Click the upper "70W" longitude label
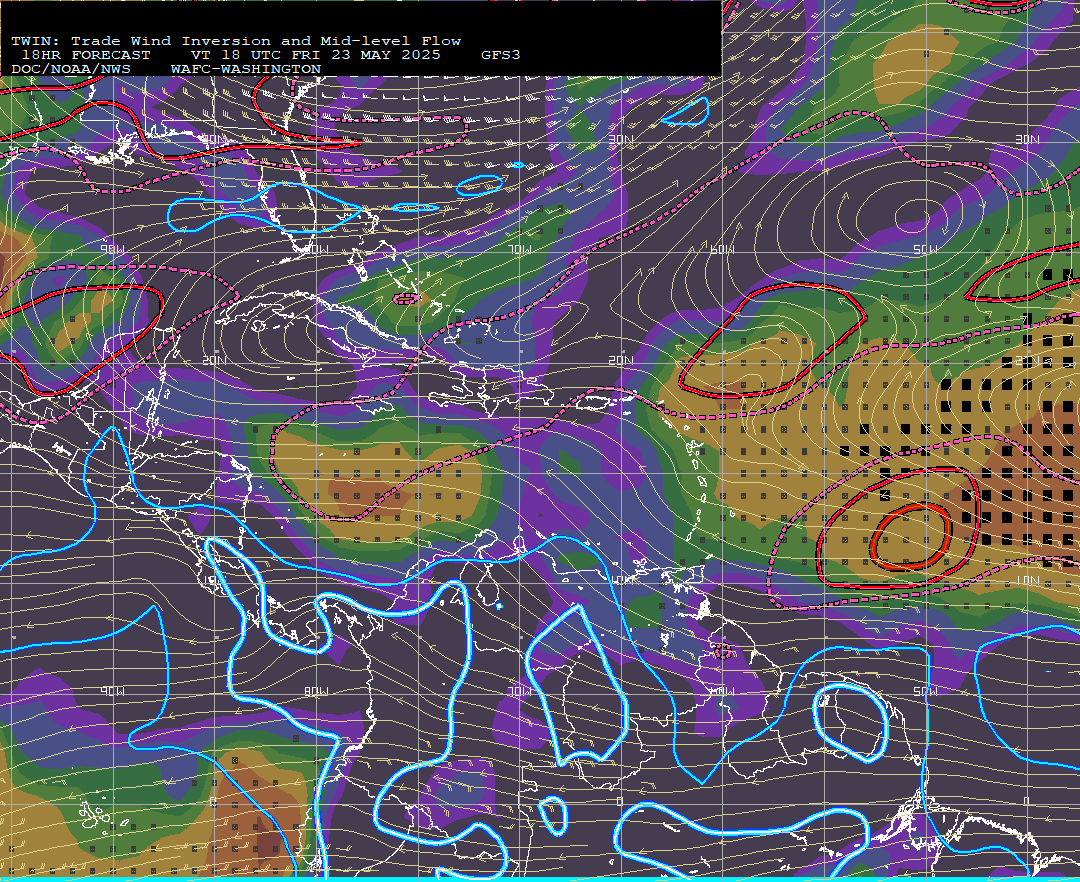Screen dimensions: 1080x882 (520, 249)
